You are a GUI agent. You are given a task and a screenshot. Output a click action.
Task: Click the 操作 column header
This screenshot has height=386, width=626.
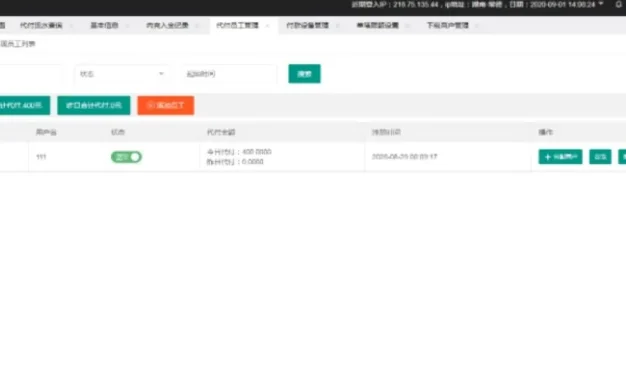click(545, 132)
